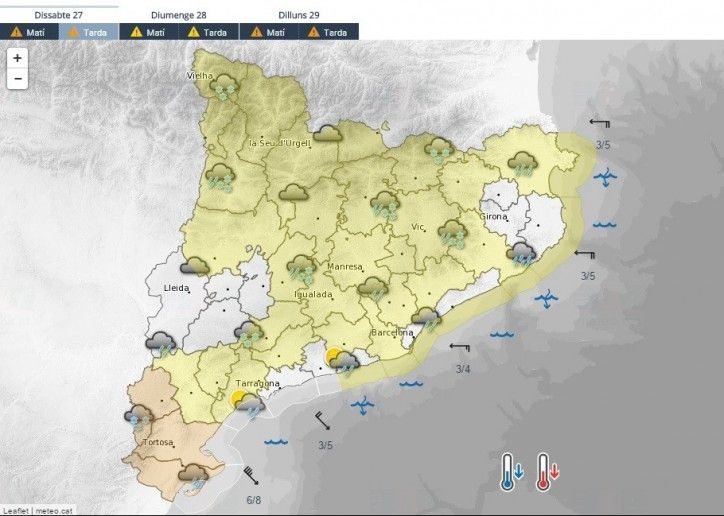Click rain cloud icon at Barcelona
Image resolution: width=724 pixels, height=516 pixels.
click(426, 319)
